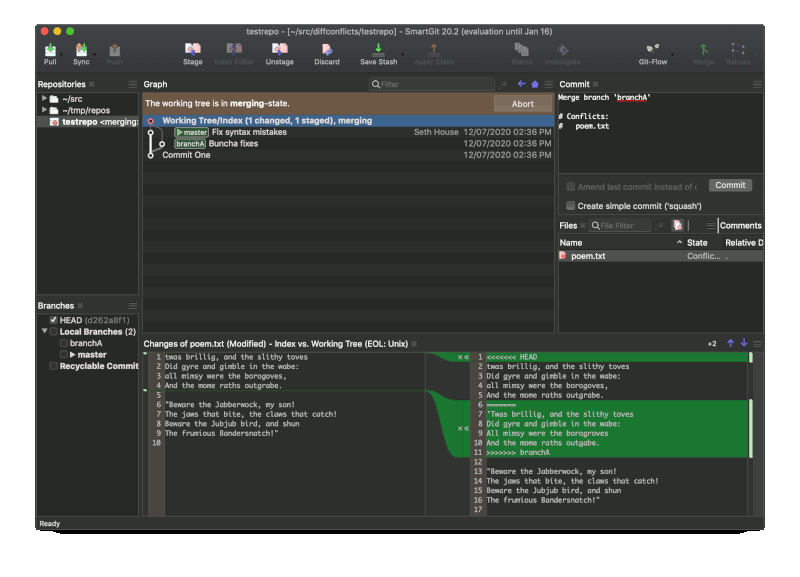Click the Unstage toolbar icon
Image resolution: width=800 pixels, height=577 pixels.
coord(280,49)
